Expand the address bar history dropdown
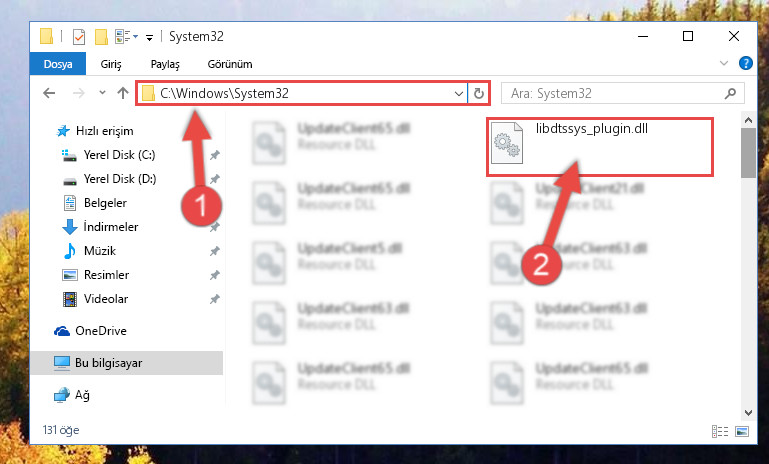This screenshot has width=769, height=464. pyautogui.click(x=459, y=93)
